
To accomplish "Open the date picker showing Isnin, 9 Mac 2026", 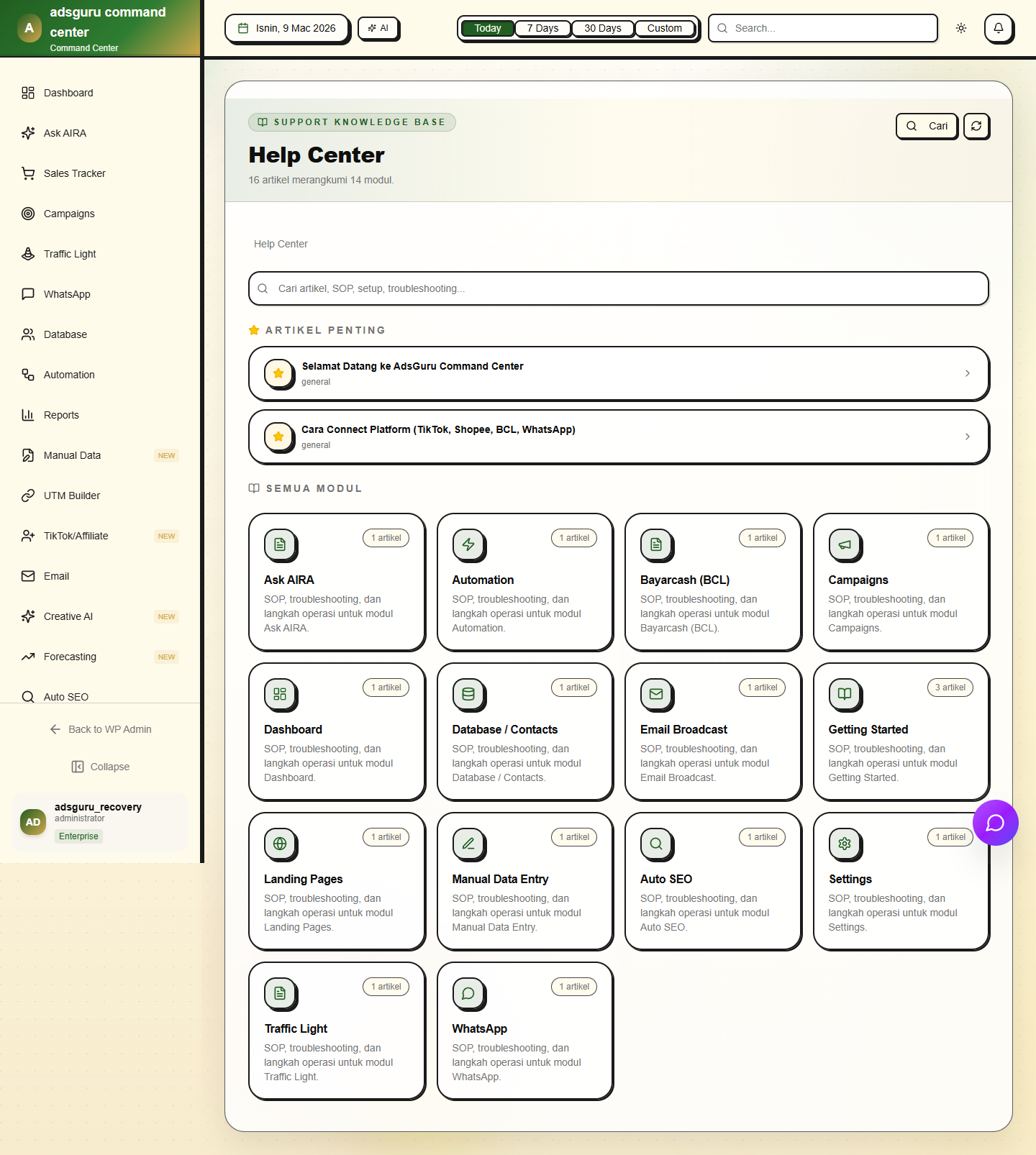I will 287,28.
